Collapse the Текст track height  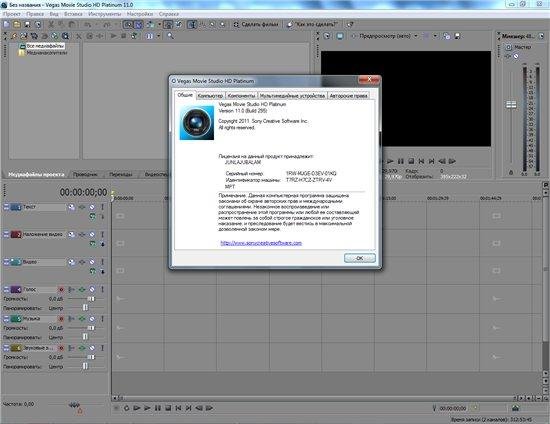point(6,207)
